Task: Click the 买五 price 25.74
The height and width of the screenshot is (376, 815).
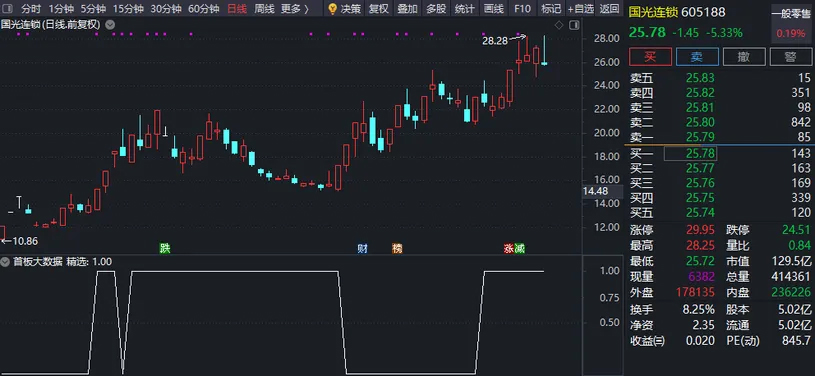Action: 700,212
